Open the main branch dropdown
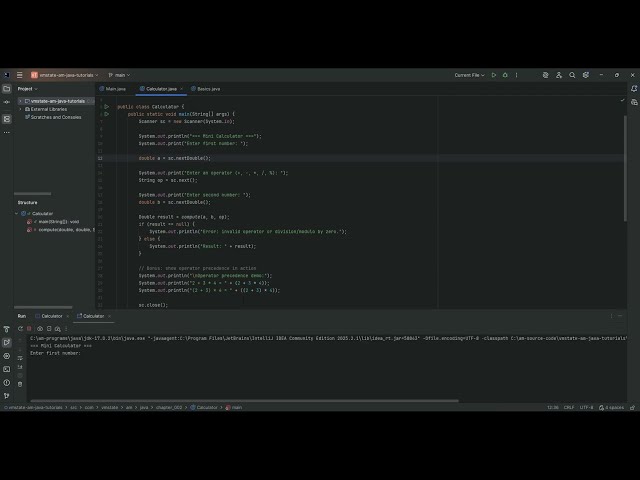The image size is (640, 480). coord(119,75)
